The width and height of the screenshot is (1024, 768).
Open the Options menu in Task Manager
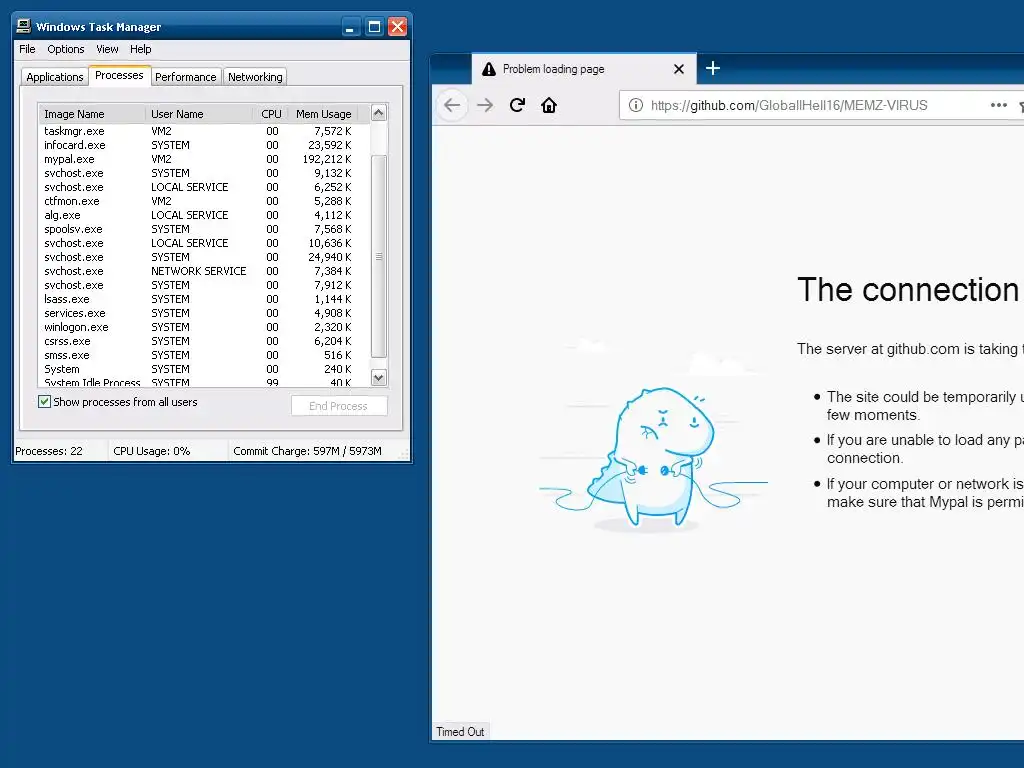tap(65, 49)
